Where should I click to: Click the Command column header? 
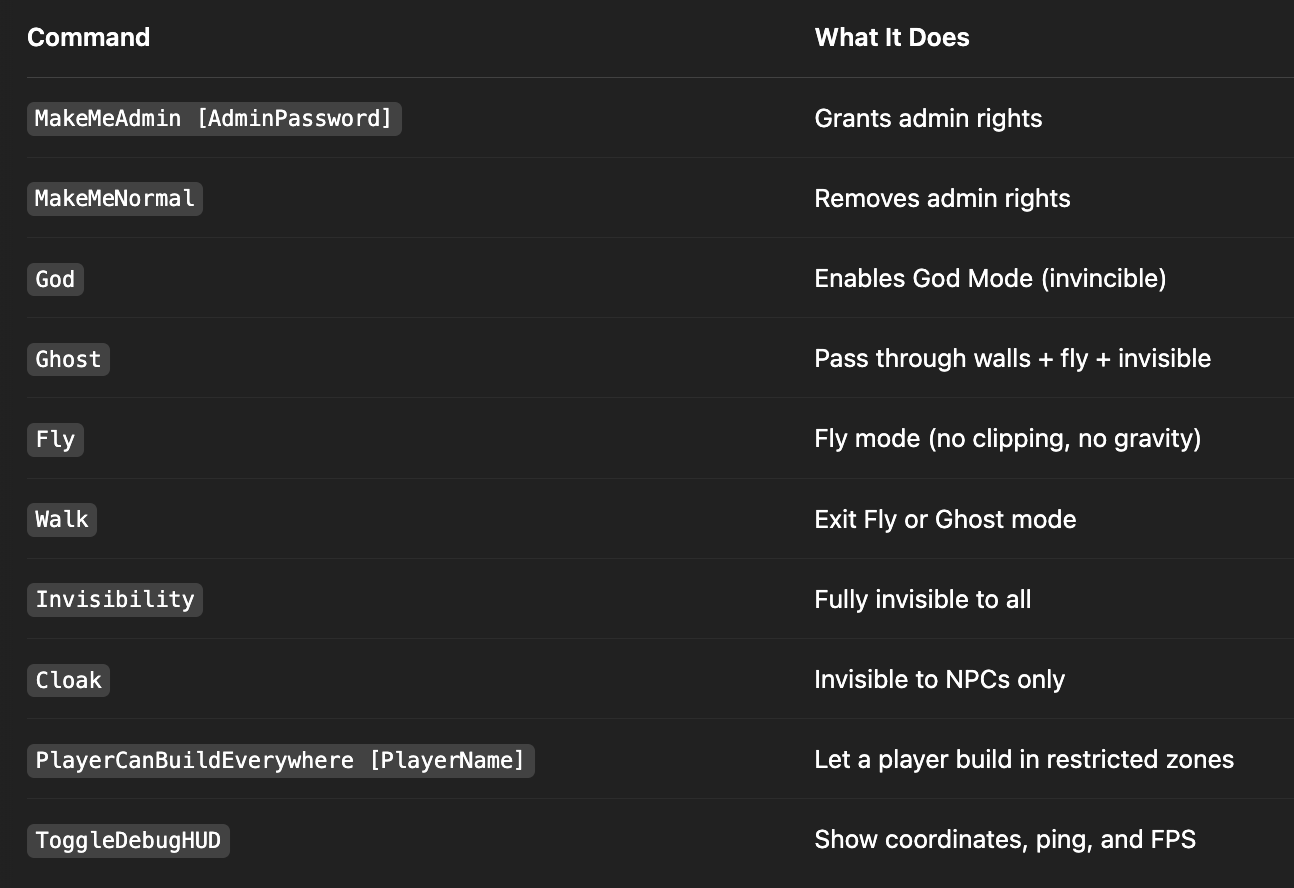88,37
